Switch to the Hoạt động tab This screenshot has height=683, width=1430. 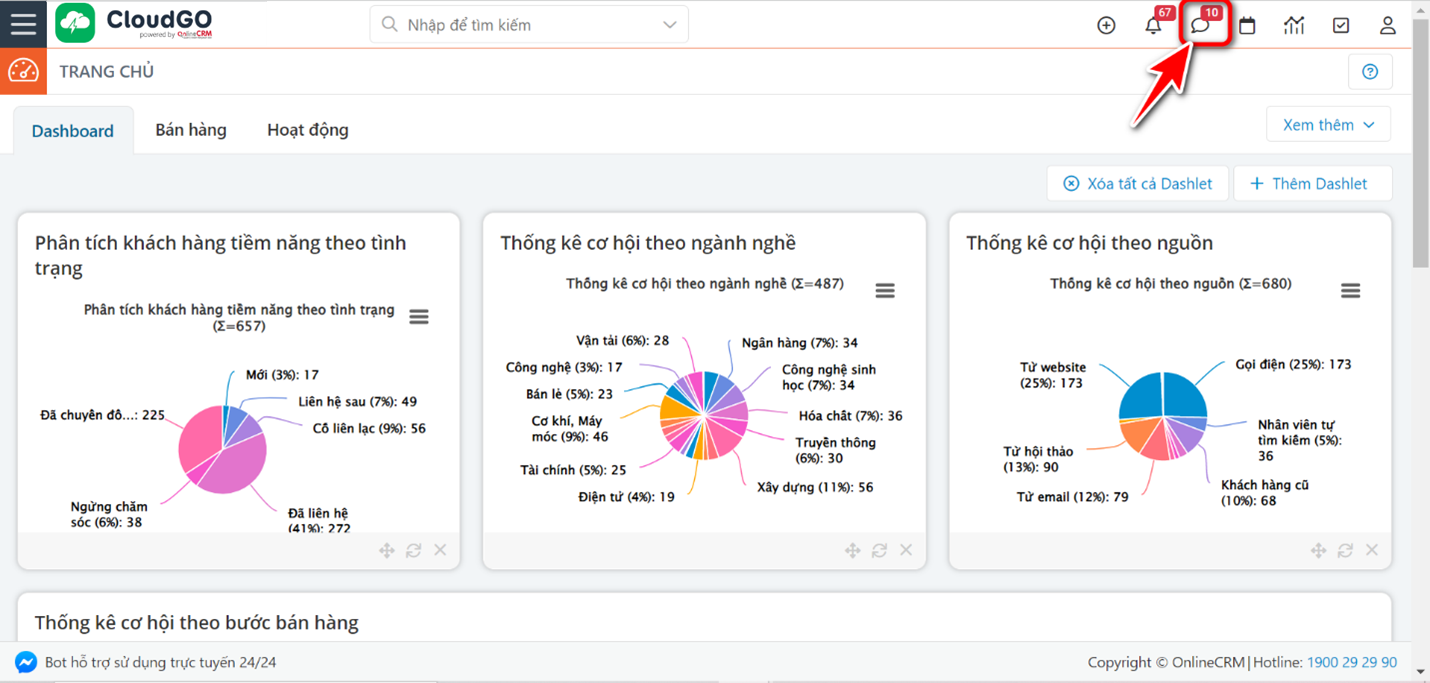coord(308,130)
